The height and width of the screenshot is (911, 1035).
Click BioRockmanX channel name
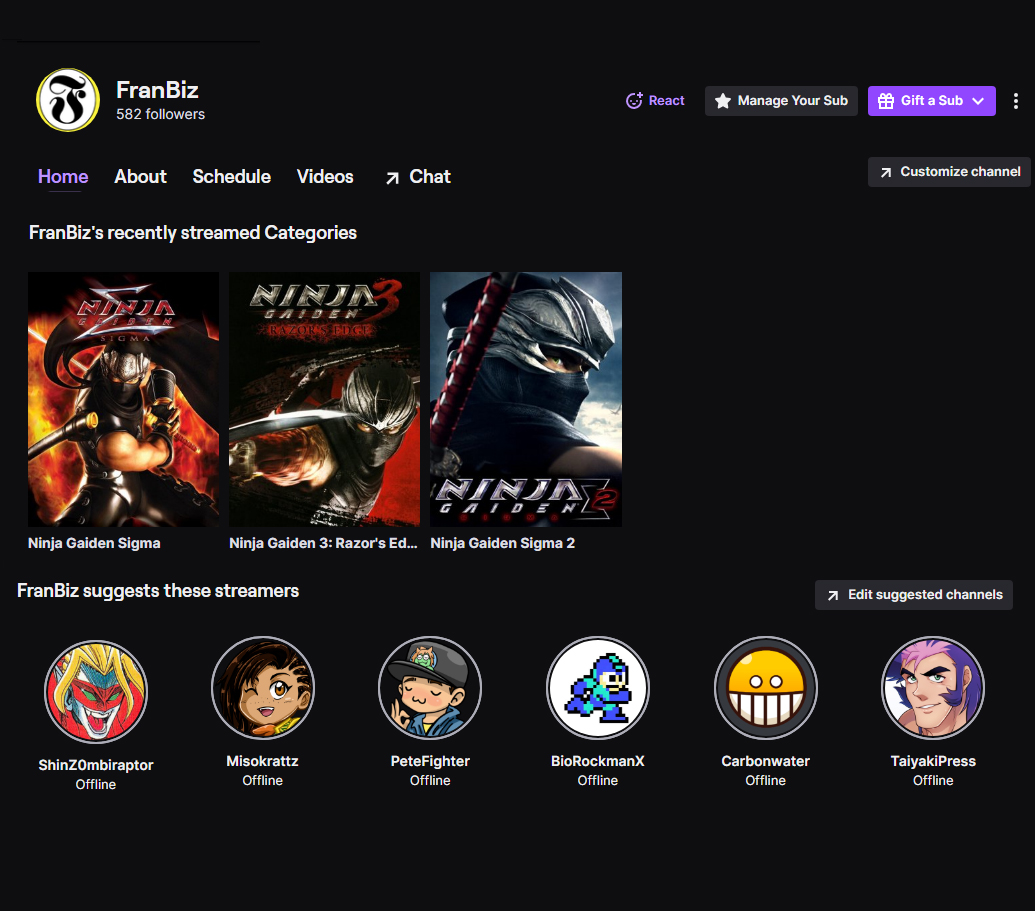pos(597,761)
